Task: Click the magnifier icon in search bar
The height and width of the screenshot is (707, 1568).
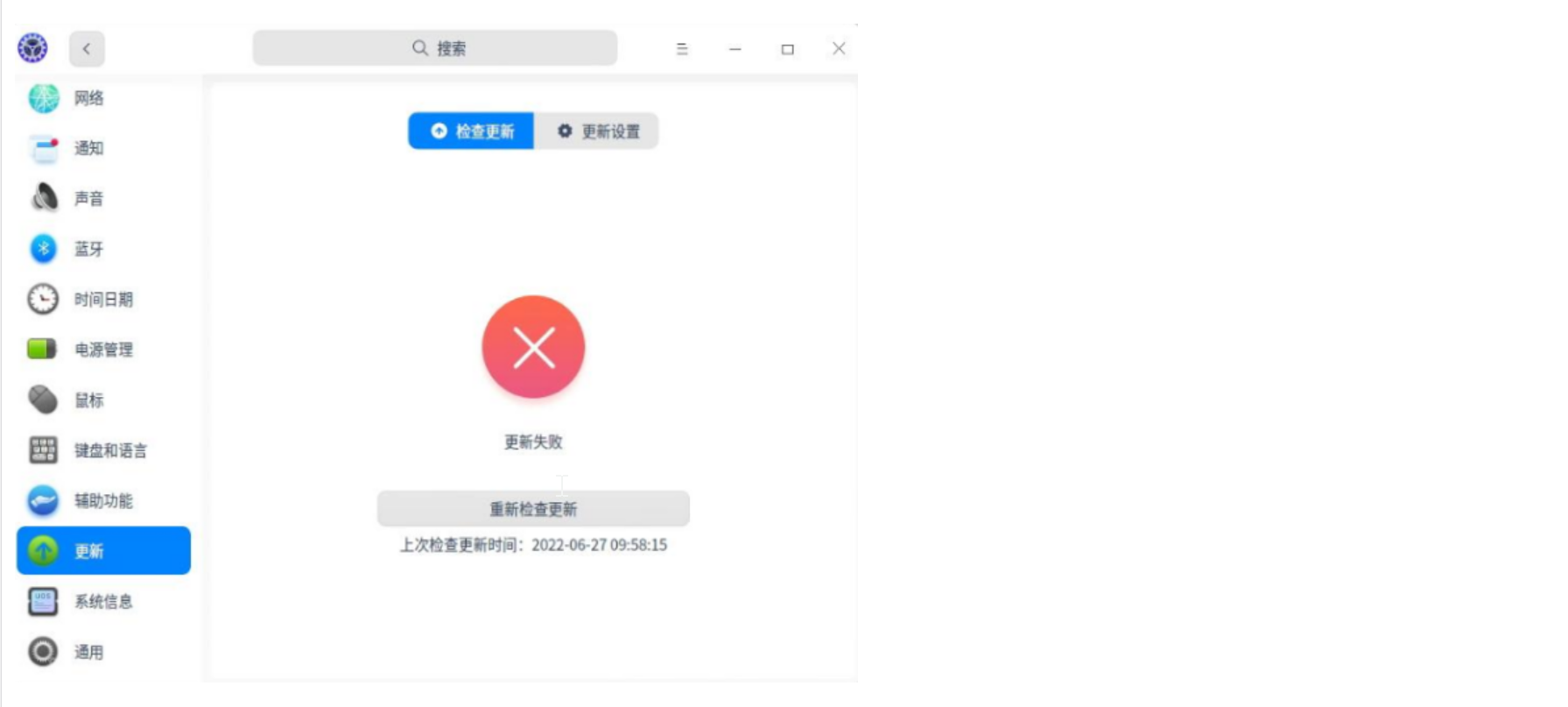Action: pyautogui.click(x=420, y=47)
